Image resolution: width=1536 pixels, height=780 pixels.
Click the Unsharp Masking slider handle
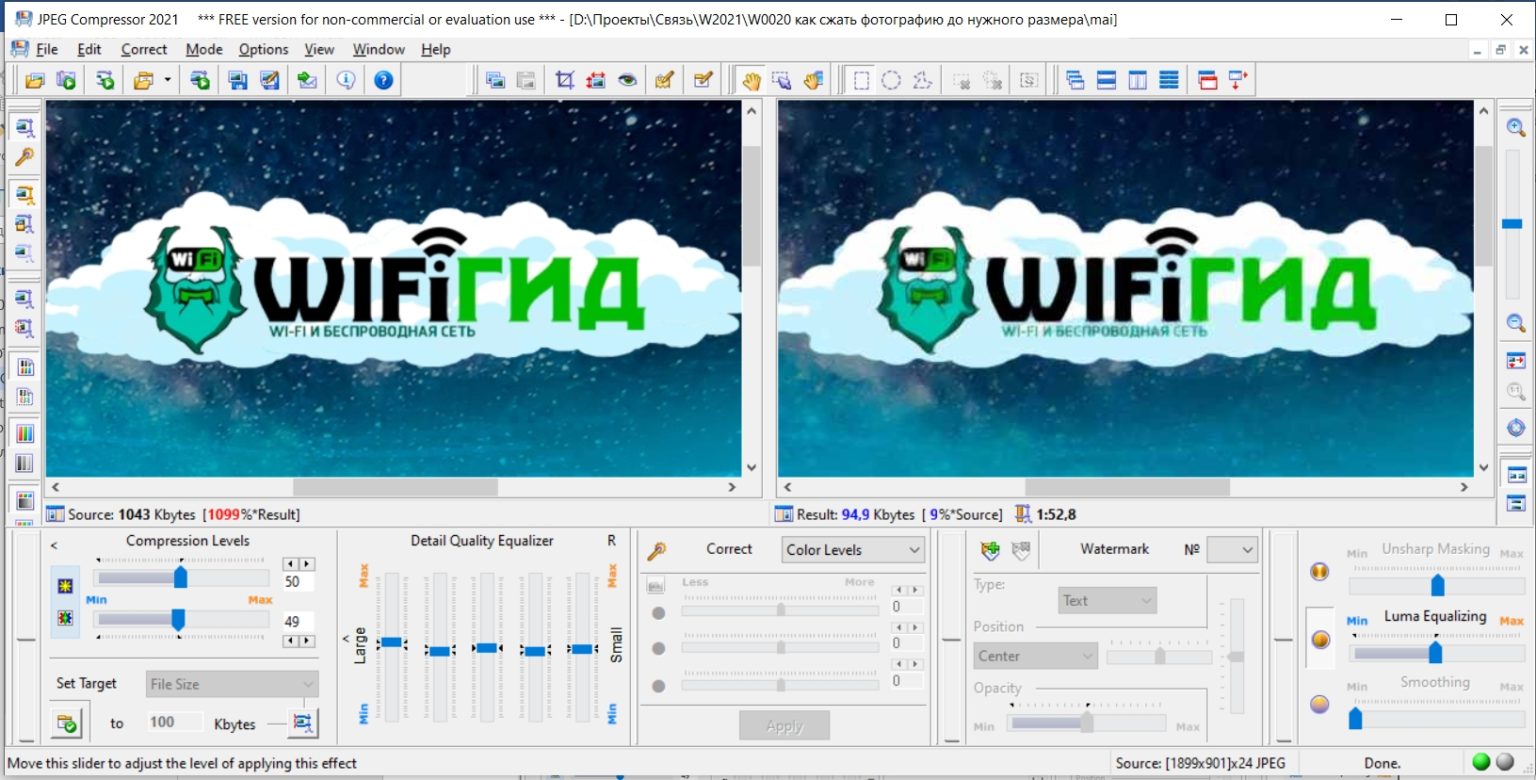(1438, 585)
